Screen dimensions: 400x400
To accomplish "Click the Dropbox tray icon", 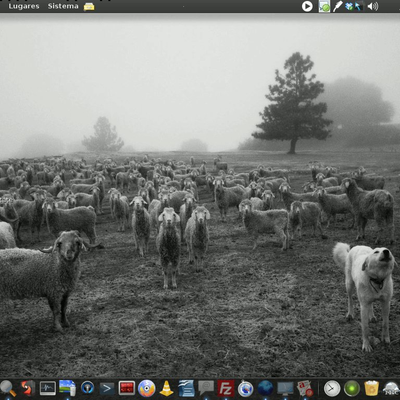I will (x=349, y=6).
